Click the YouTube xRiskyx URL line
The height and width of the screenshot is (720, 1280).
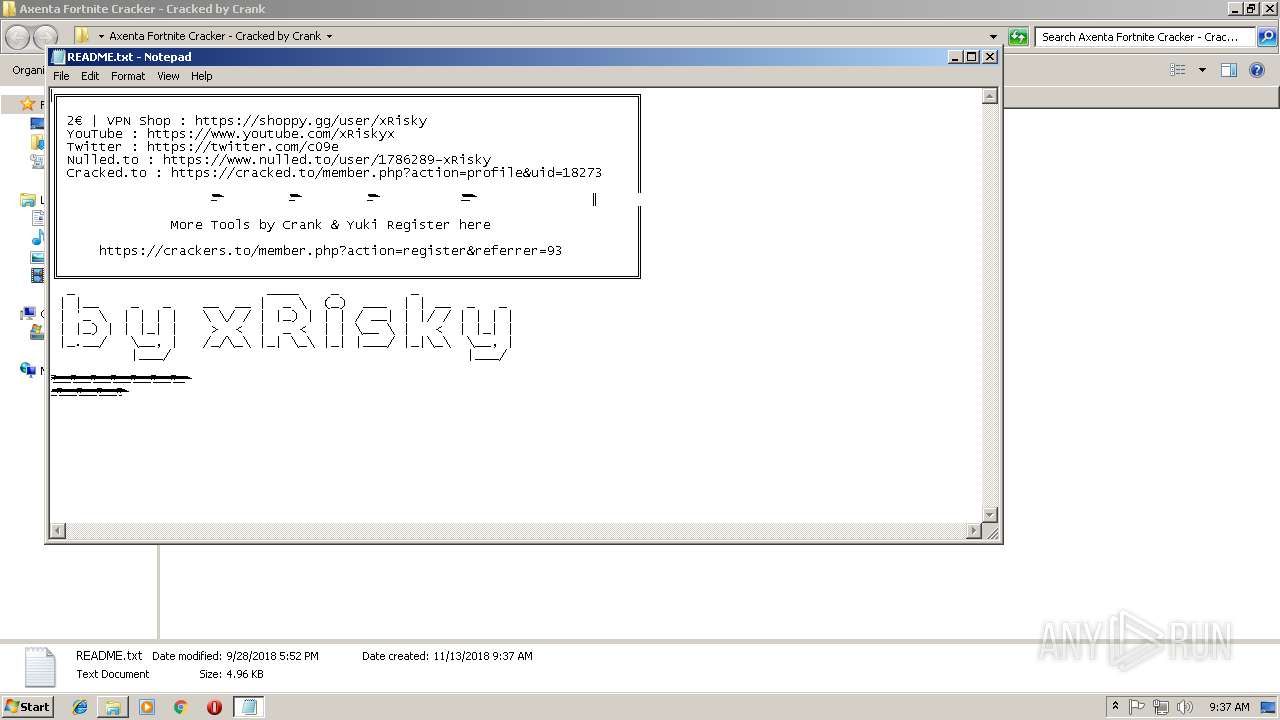click(x=231, y=134)
